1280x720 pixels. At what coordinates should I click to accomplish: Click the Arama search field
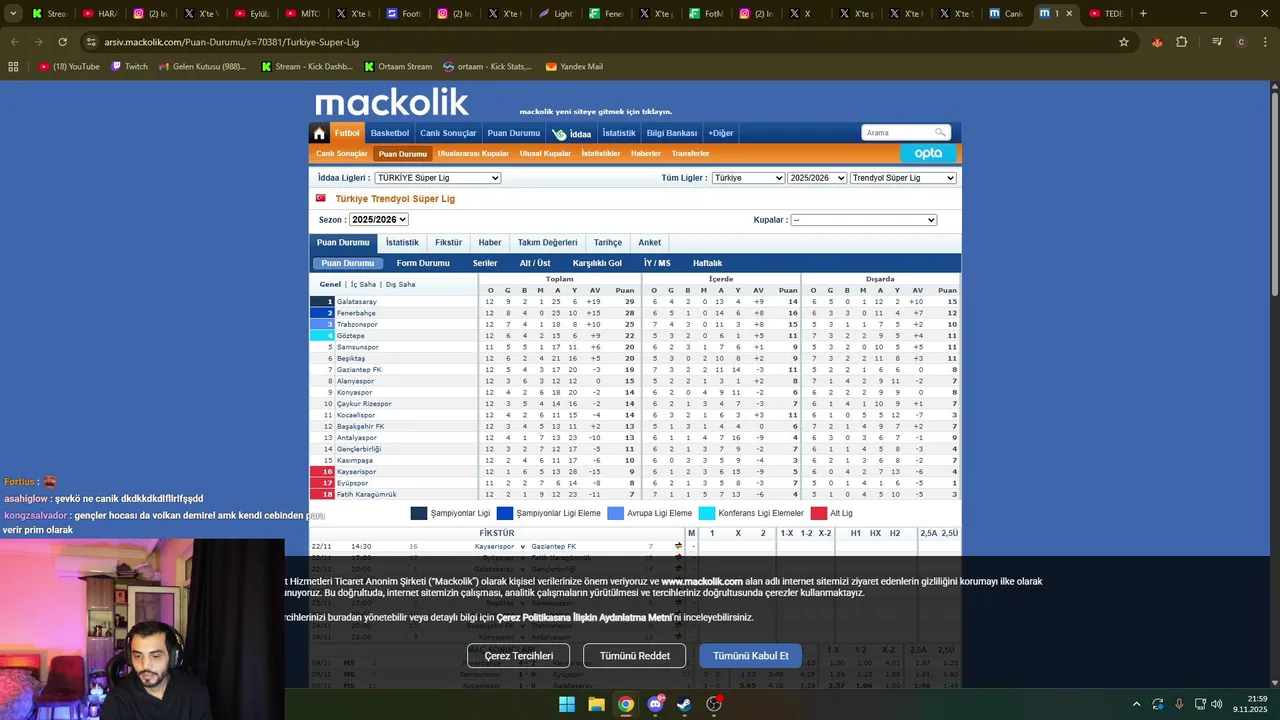tap(897, 132)
